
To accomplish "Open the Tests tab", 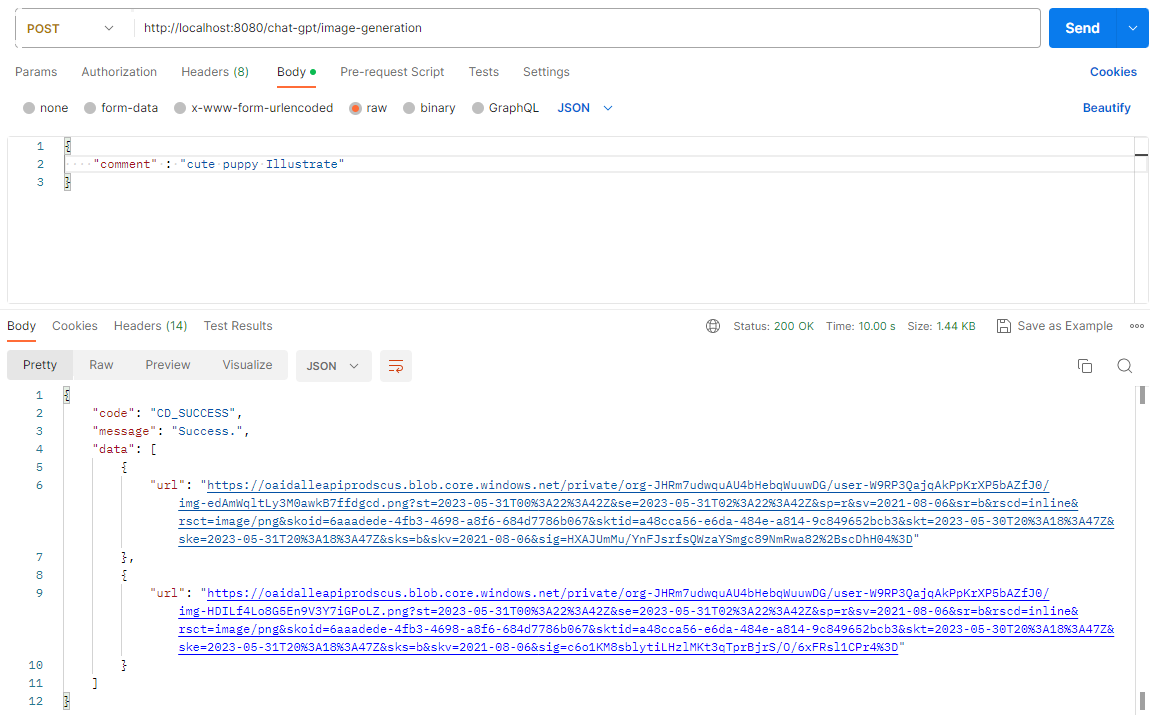I will [x=483, y=72].
